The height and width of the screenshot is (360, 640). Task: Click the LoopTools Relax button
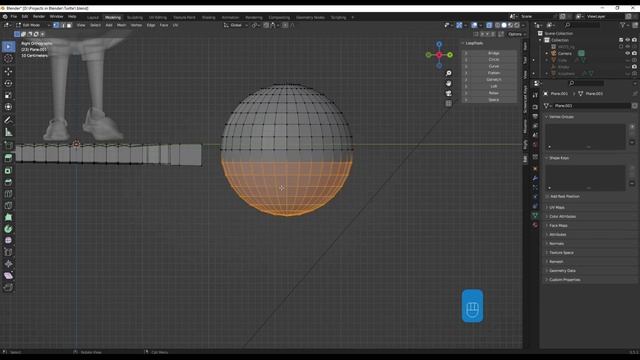pyautogui.click(x=493, y=93)
